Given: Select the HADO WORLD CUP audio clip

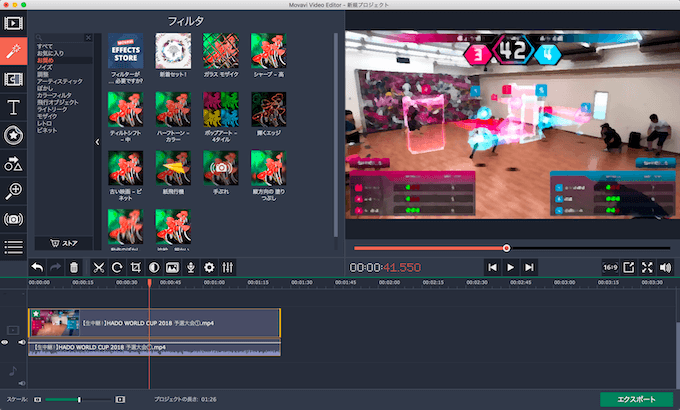Looking at the screenshot, I should click(154, 348).
